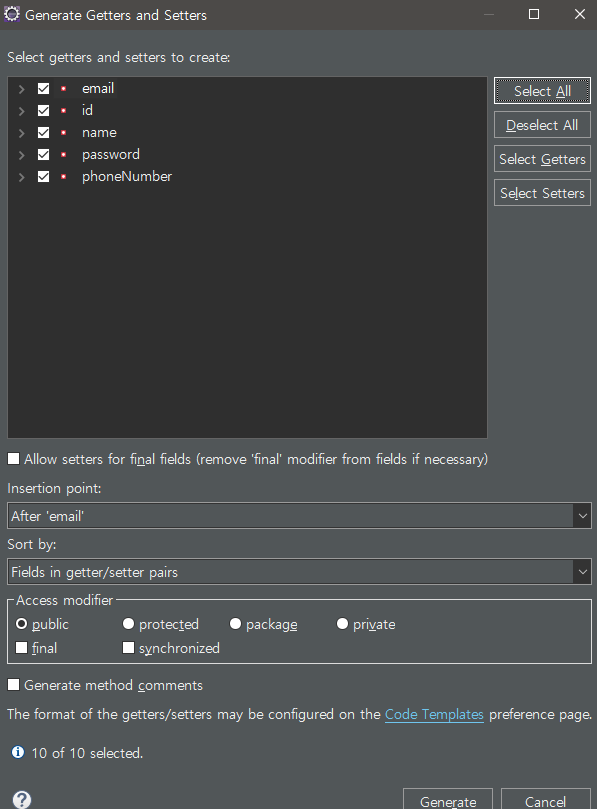Viewport: 597px width, 809px height.
Task: Click the red field icon beside phoneNumber
Action: (x=63, y=176)
